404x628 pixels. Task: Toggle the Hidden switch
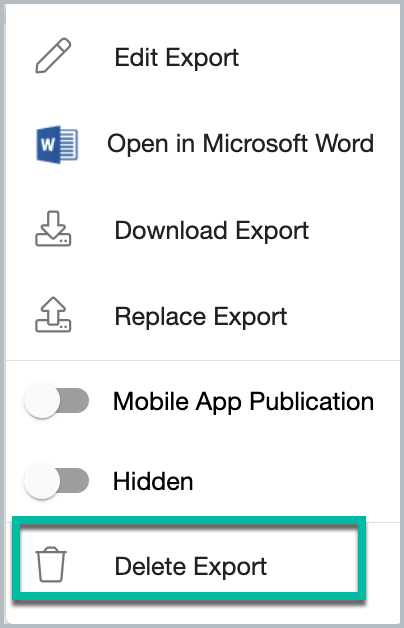[56, 481]
